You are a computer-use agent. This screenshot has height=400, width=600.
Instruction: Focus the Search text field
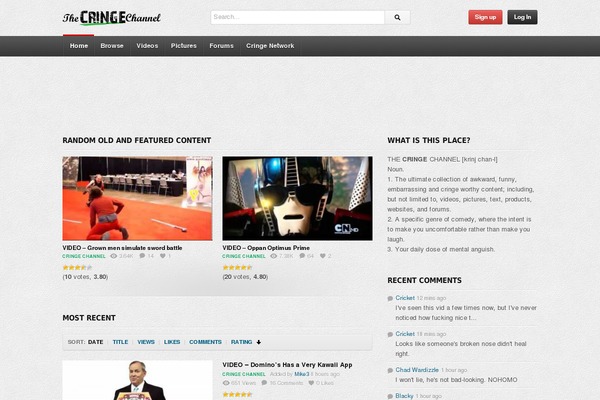coord(297,17)
